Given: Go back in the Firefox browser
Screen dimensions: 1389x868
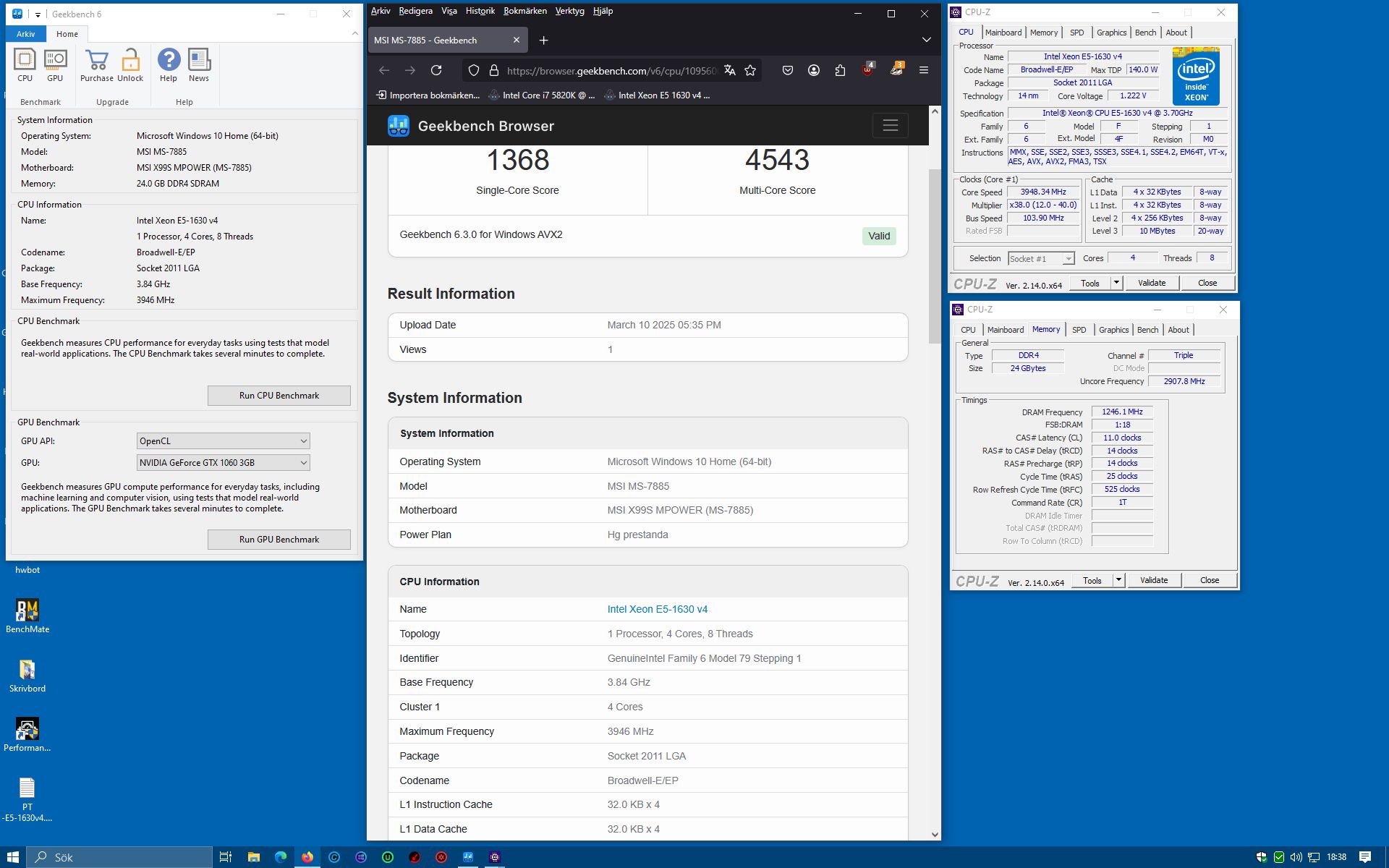Looking at the screenshot, I should [384, 70].
